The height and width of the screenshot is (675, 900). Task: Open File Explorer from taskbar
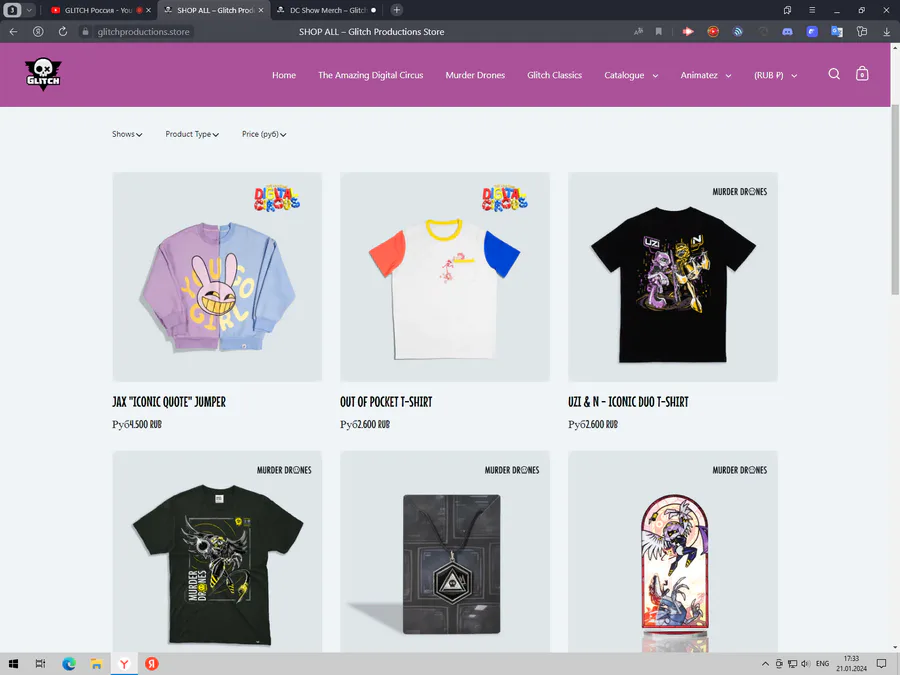96,664
